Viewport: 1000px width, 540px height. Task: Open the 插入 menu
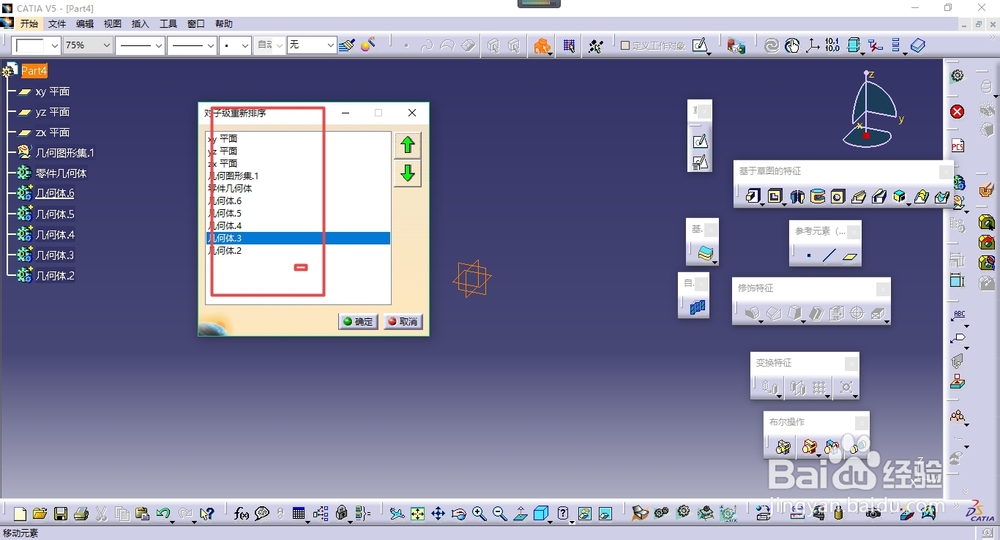click(140, 24)
